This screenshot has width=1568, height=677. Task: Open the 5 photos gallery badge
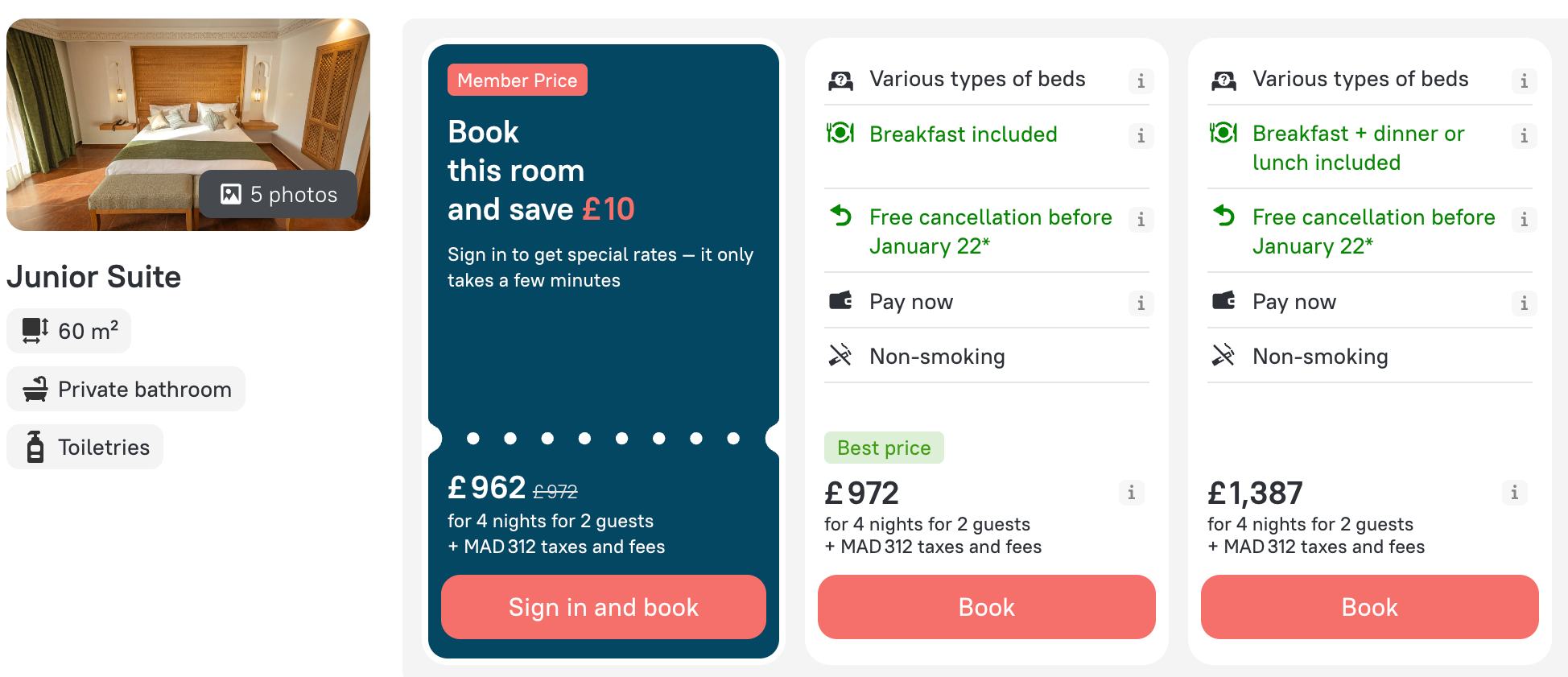click(x=279, y=194)
